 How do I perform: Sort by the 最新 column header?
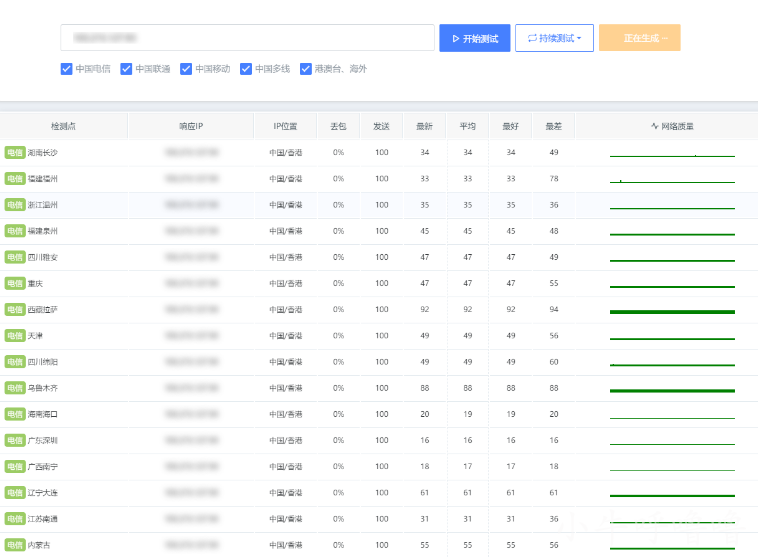(x=424, y=126)
